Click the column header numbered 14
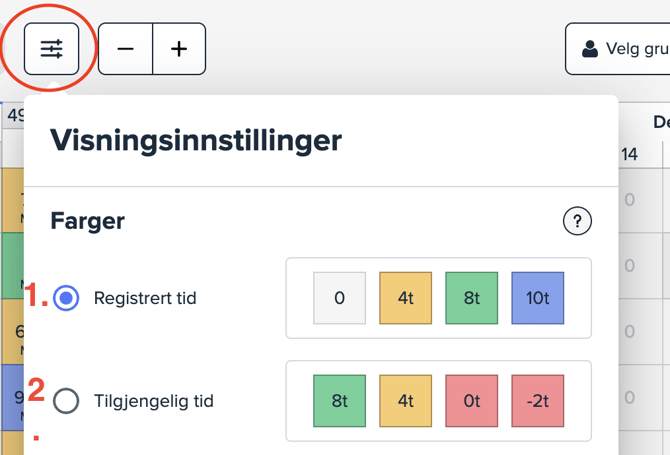 click(629, 154)
